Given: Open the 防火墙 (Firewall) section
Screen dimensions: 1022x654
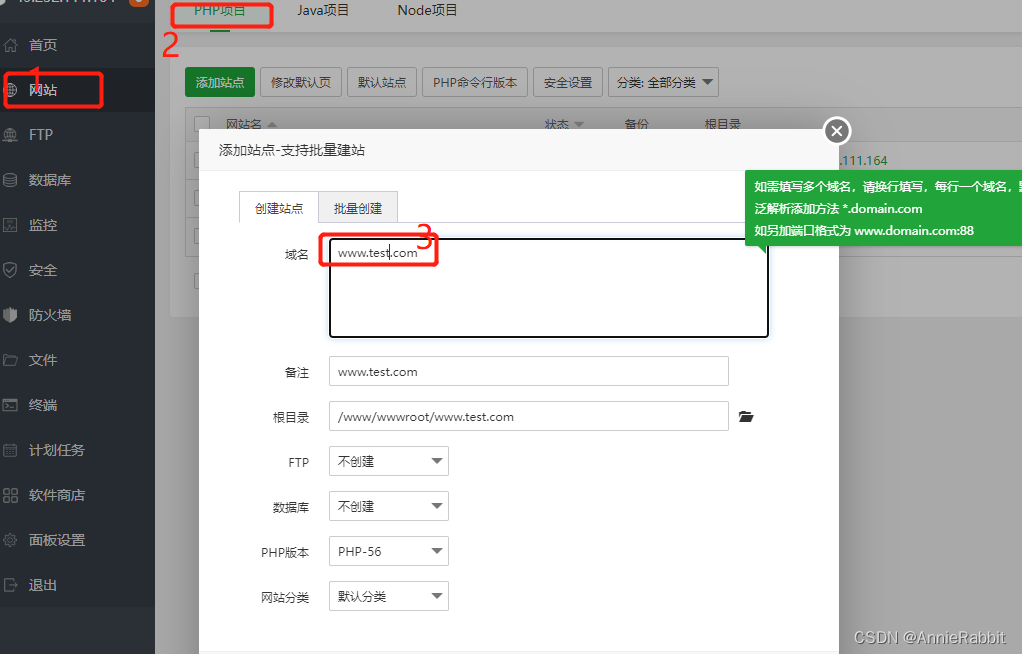Looking at the screenshot, I should (52, 314).
